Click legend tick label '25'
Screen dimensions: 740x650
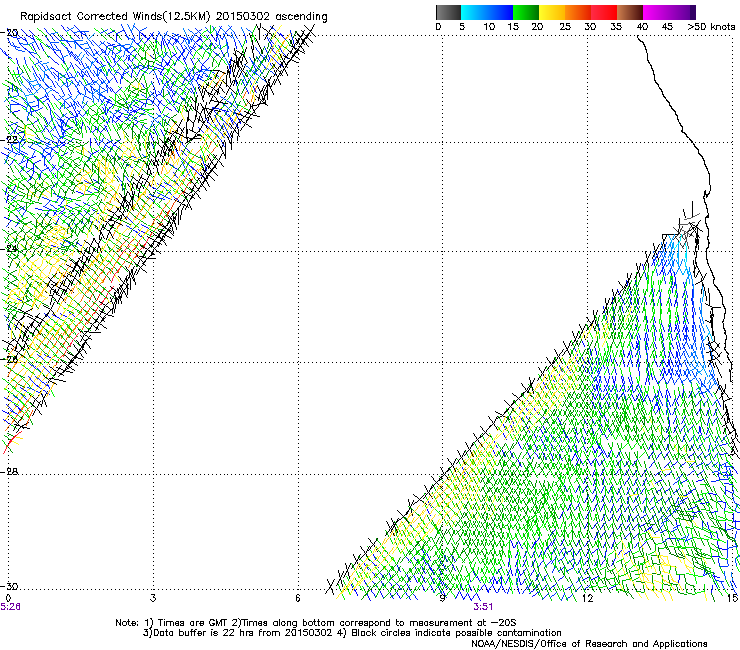pos(565,27)
